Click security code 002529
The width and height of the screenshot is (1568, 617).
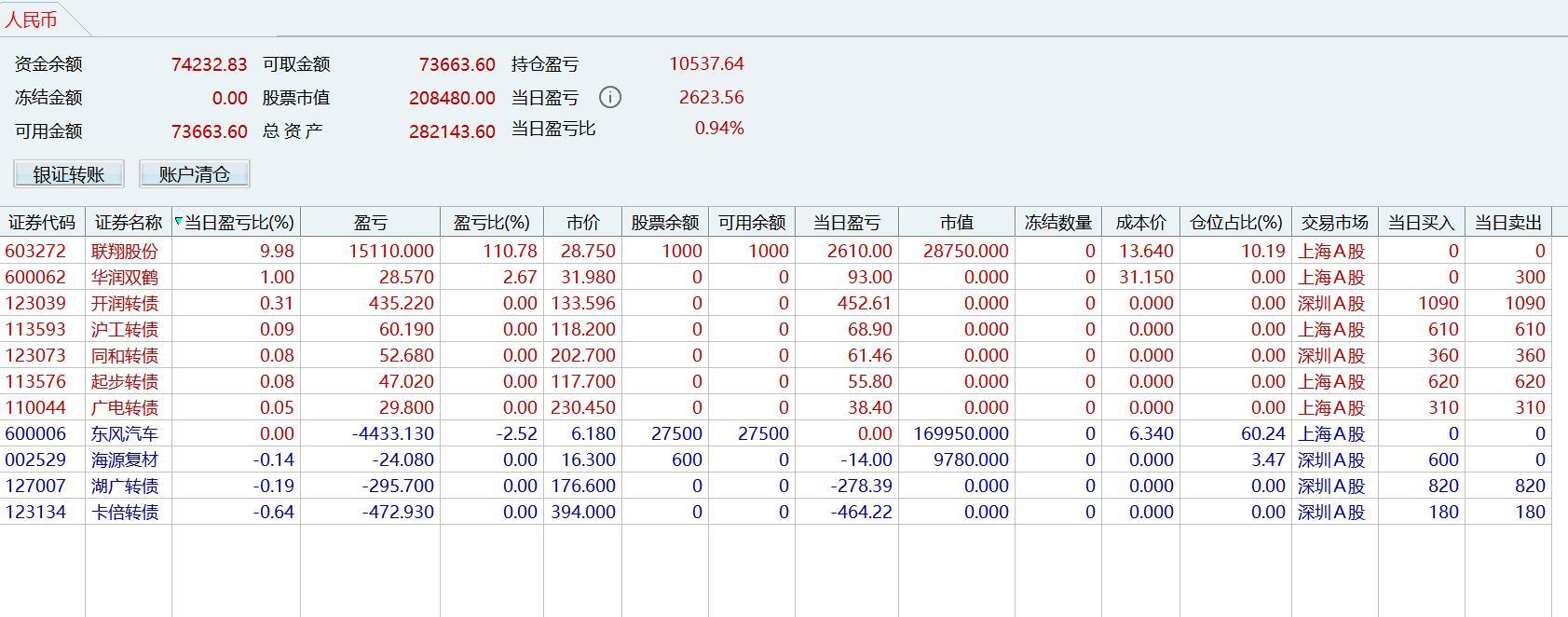[35, 459]
